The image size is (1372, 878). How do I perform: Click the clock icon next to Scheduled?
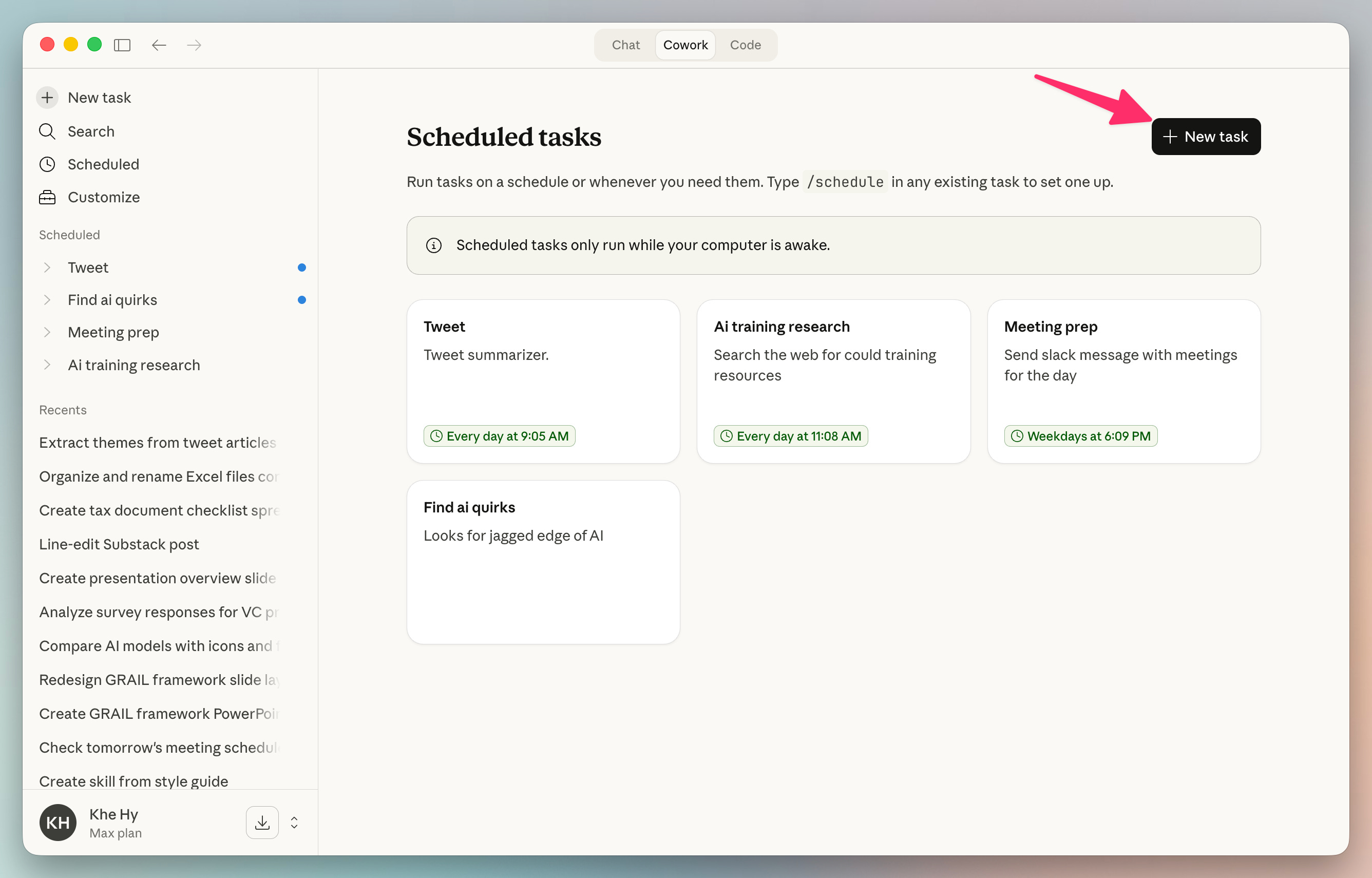point(47,164)
